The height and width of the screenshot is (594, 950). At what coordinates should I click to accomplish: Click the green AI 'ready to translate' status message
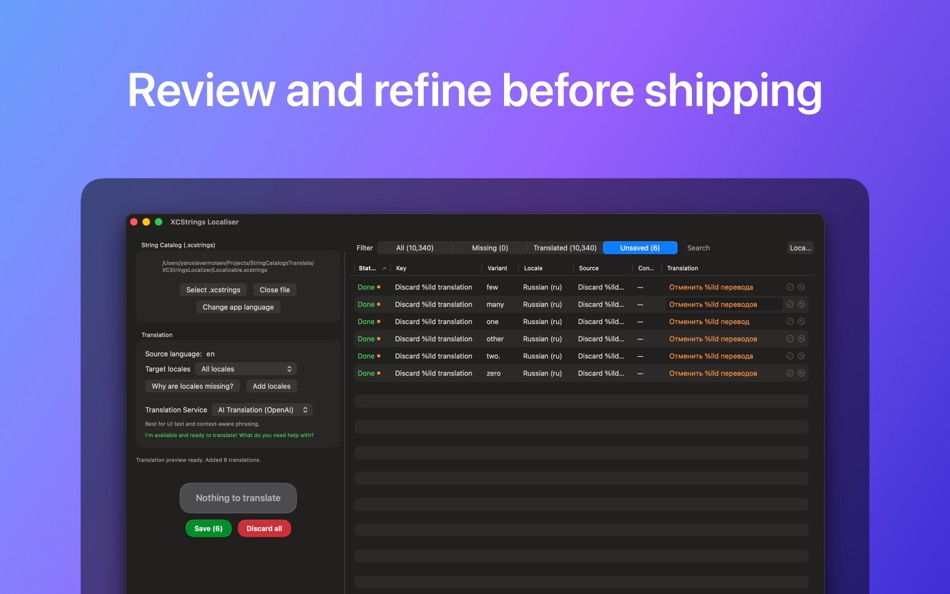[229, 435]
